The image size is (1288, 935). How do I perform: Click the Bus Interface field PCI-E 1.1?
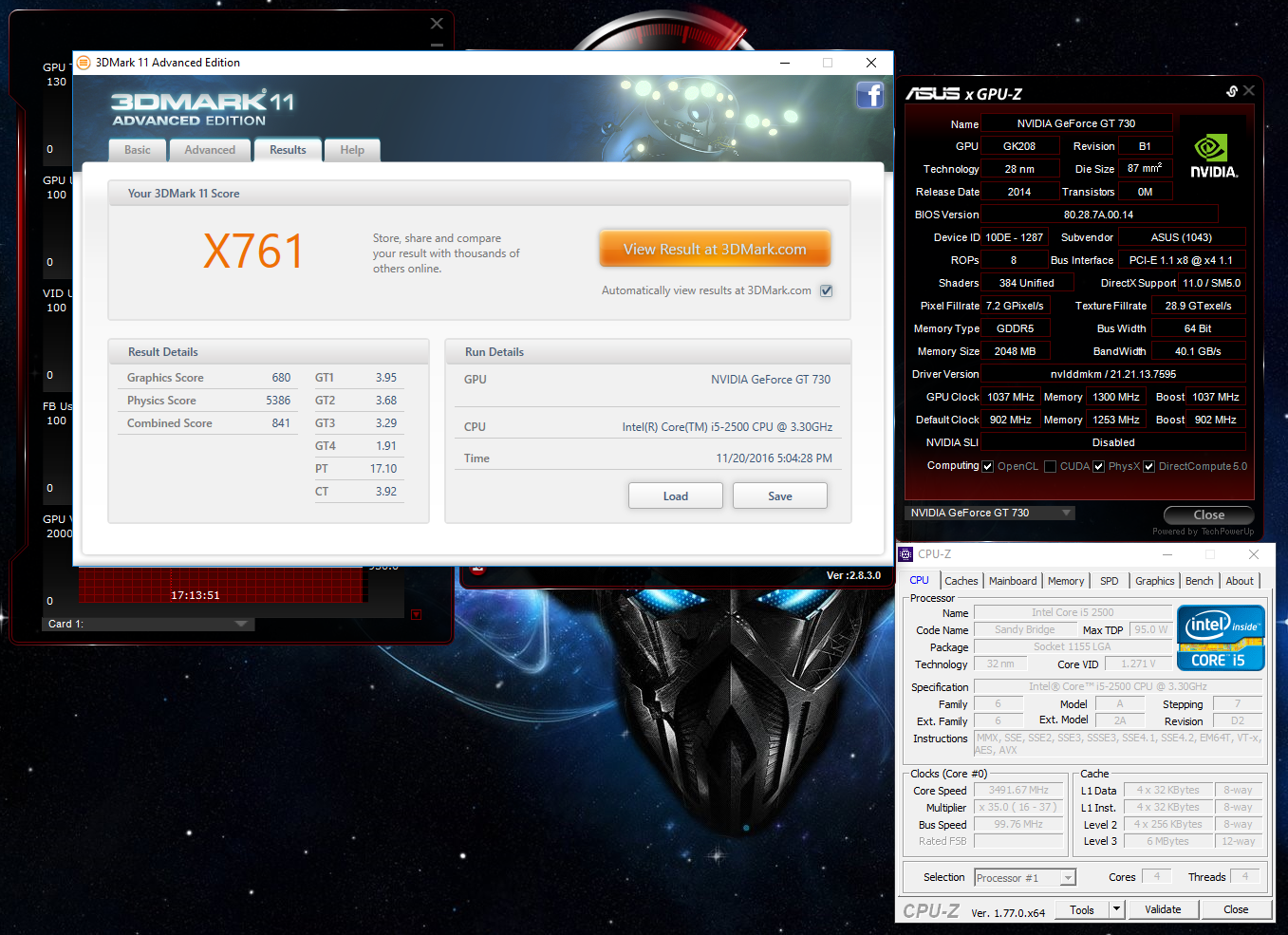[x=1181, y=260]
